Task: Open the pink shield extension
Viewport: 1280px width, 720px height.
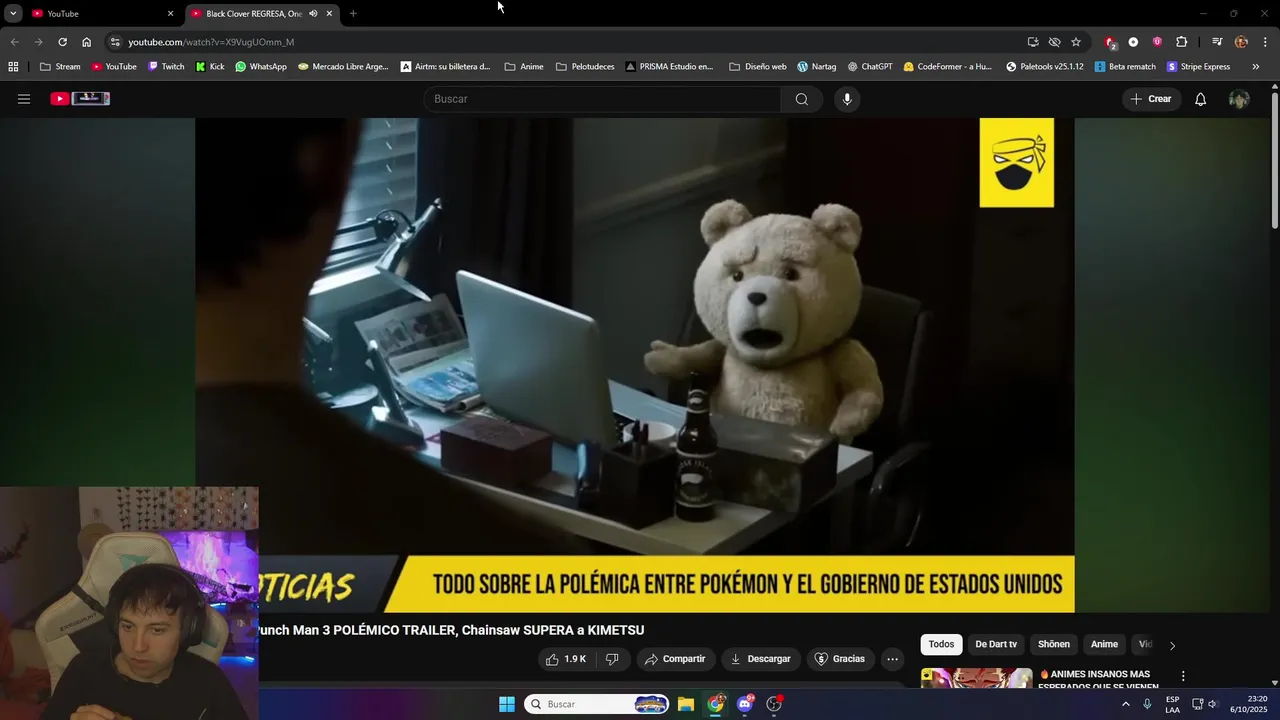Action: point(1157,42)
